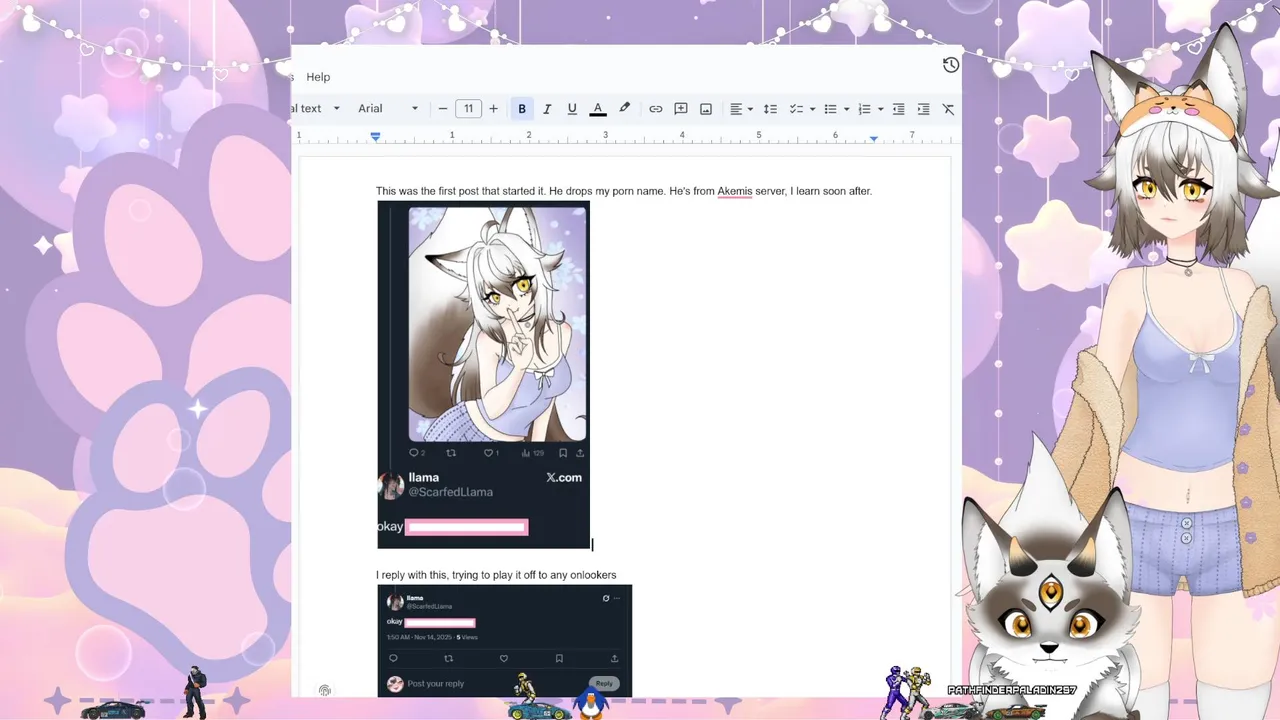This screenshot has width=1280, height=720.
Task: Click the left indent marker on the ruler
Action: coord(375,136)
